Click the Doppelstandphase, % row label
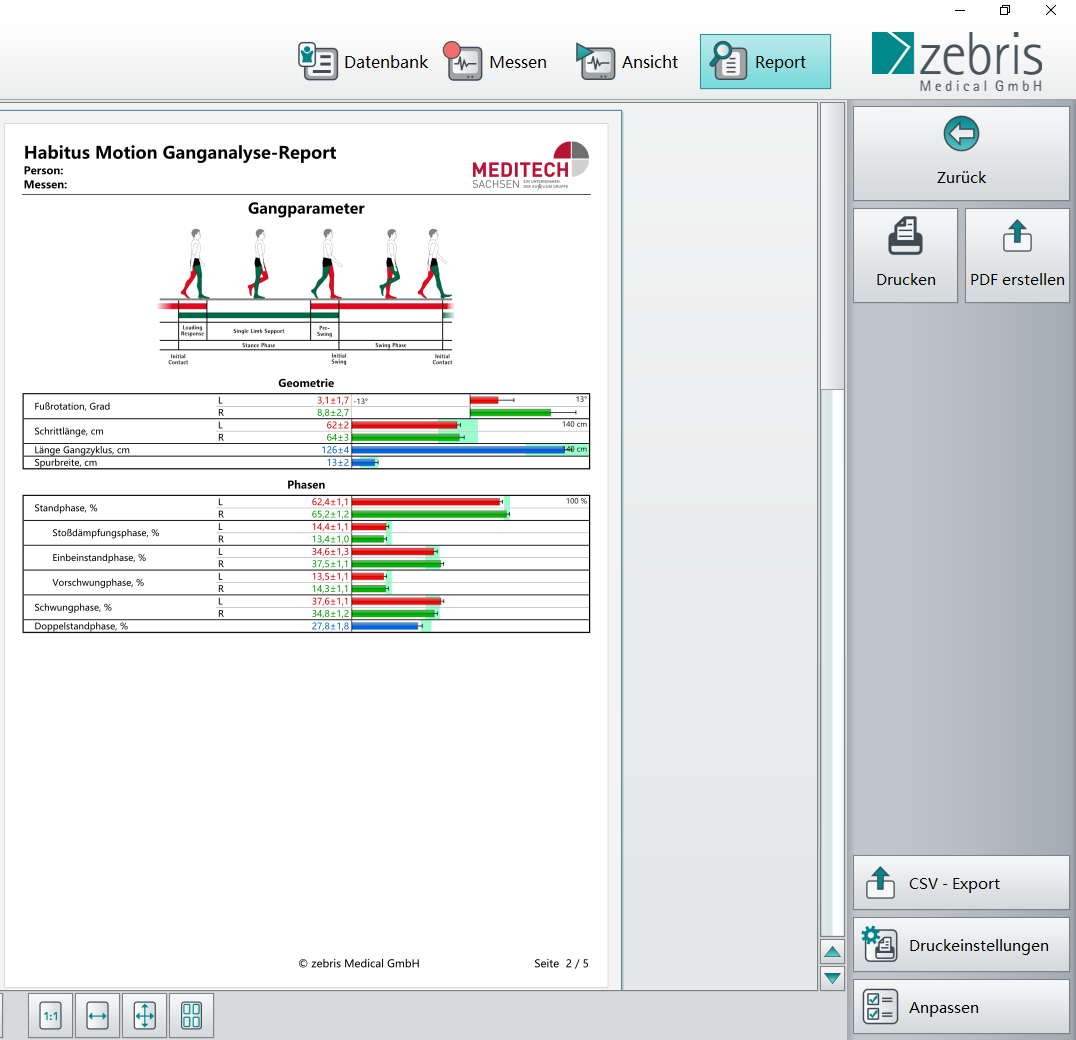This screenshot has width=1076, height=1040. click(81, 626)
